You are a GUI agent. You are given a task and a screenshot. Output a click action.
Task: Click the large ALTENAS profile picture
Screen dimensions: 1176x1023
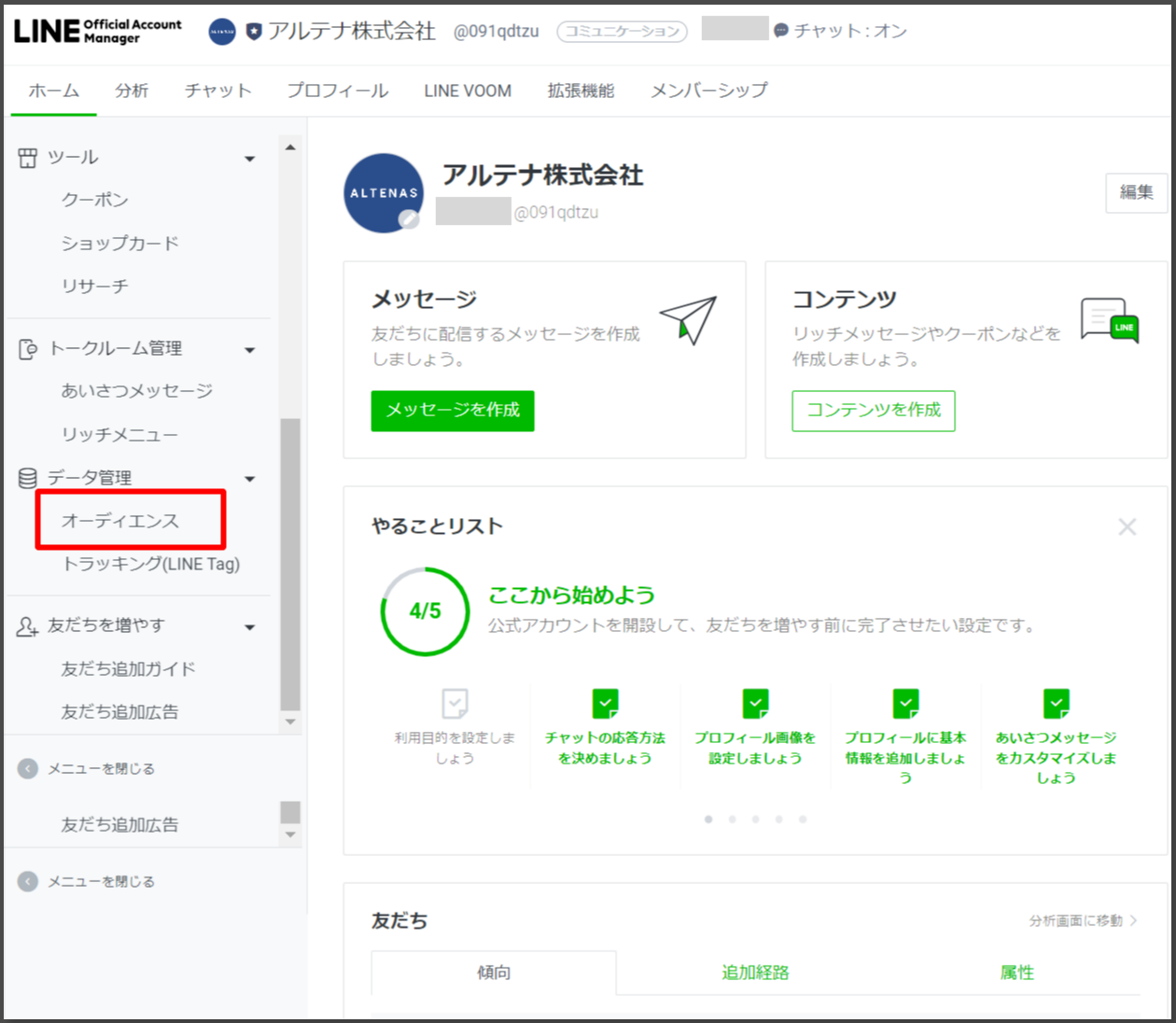point(385,193)
